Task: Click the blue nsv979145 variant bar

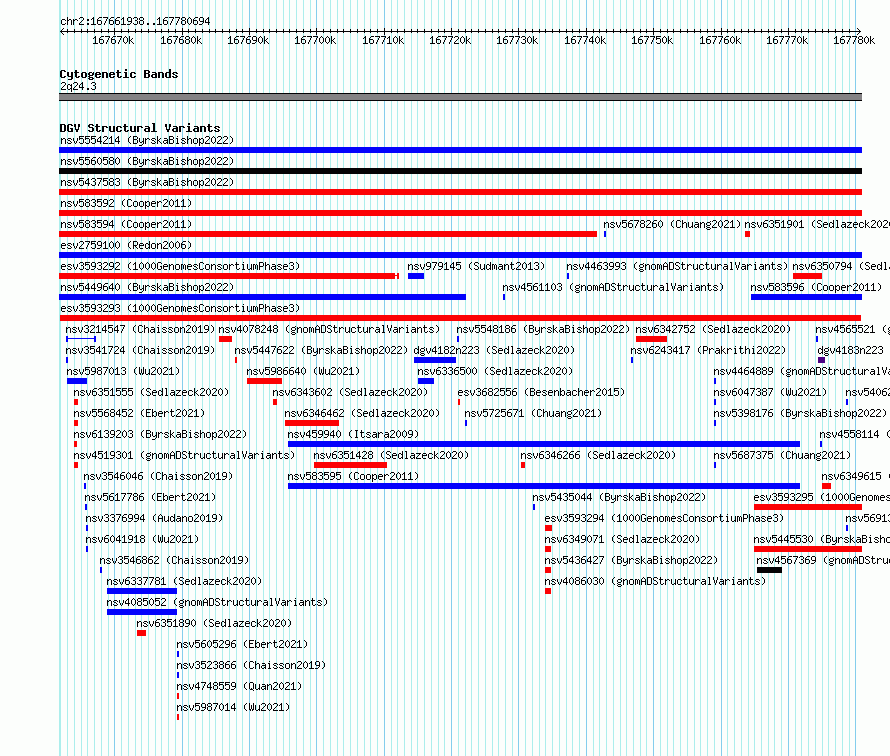Action: coord(415,276)
